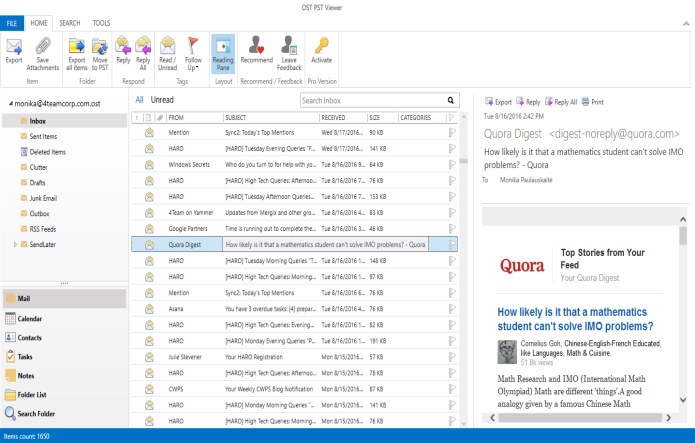
Task: Open the Quora article headline link
Action: tap(575, 319)
